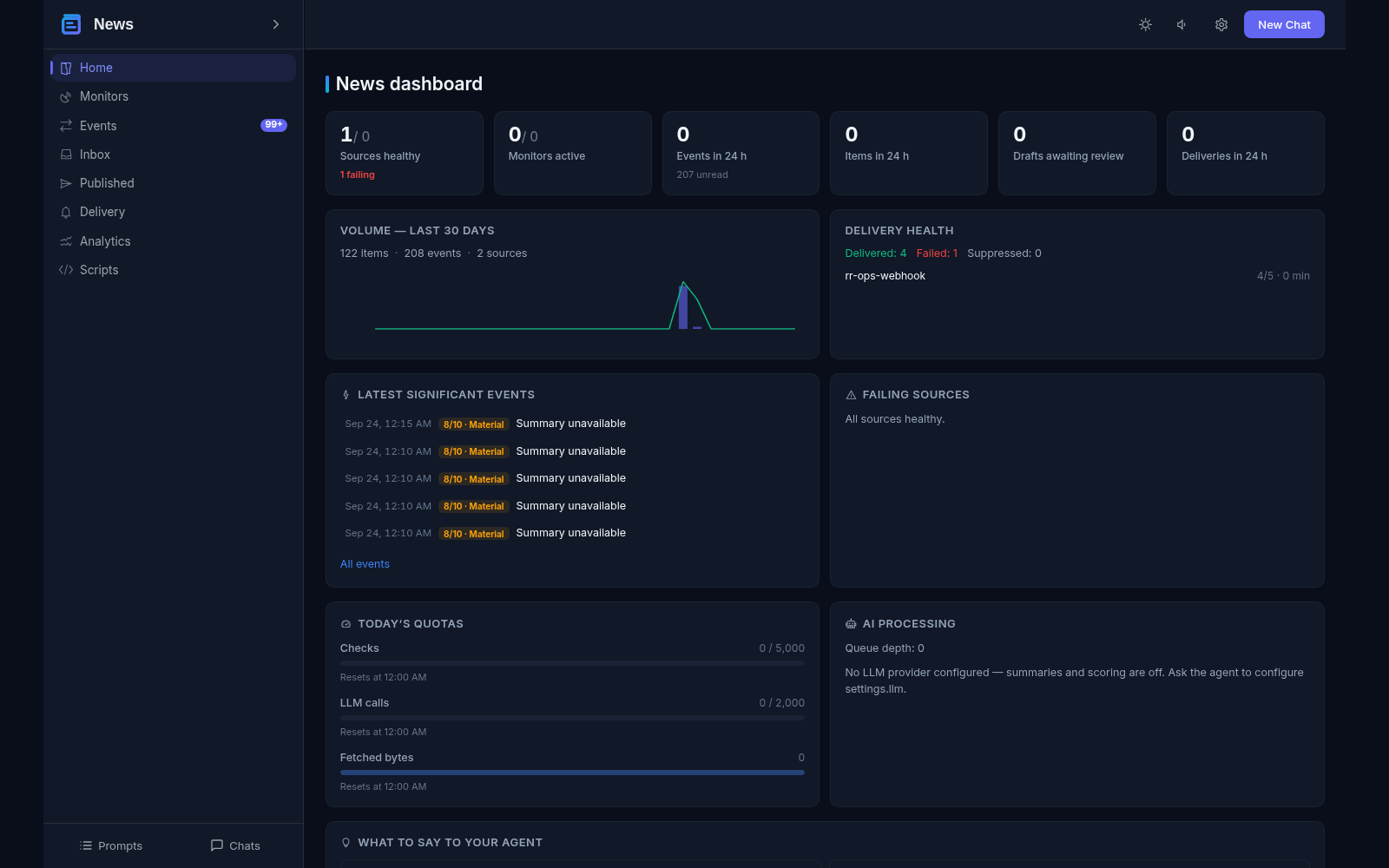This screenshot has width=1389, height=868.
Task: Click the Analytics chart icon
Action: click(66, 241)
